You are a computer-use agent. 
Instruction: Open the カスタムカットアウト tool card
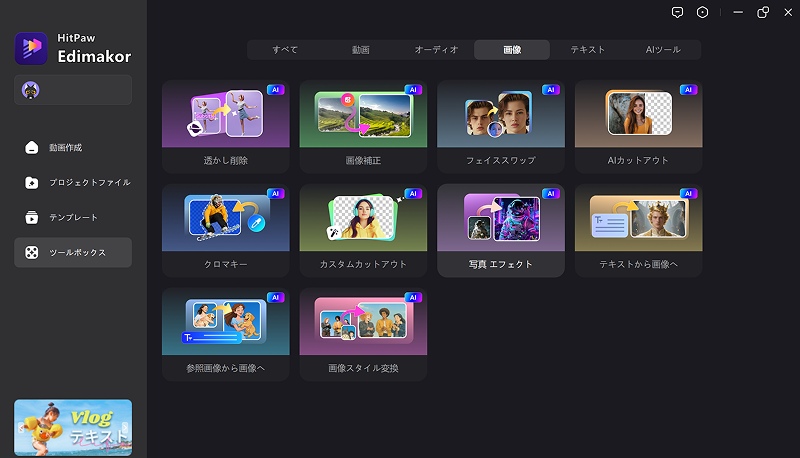[363, 231]
